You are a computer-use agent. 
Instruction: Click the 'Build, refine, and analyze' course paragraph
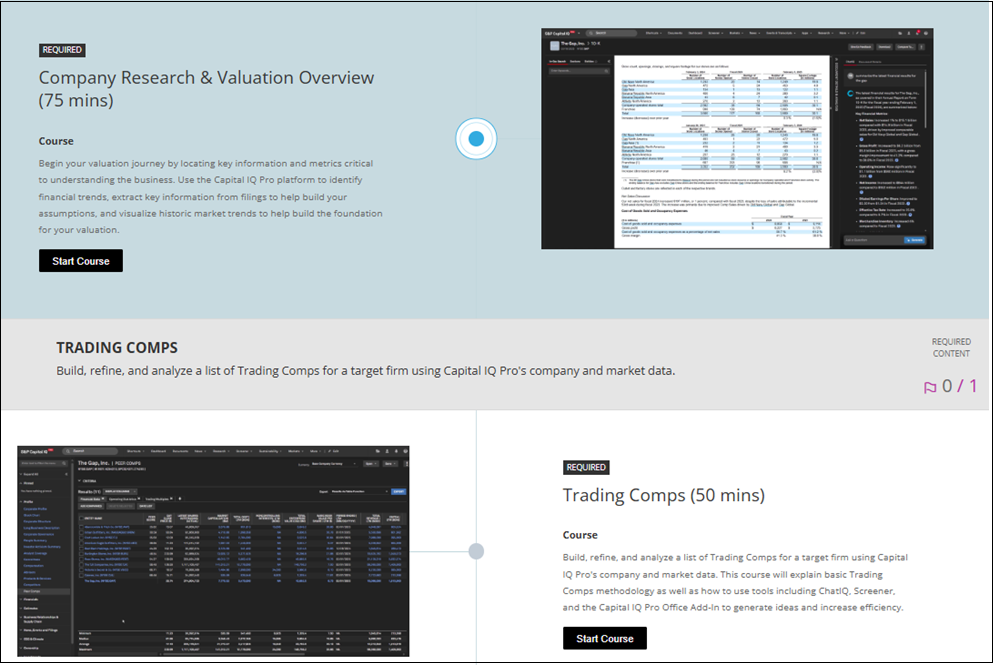pos(735,582)
